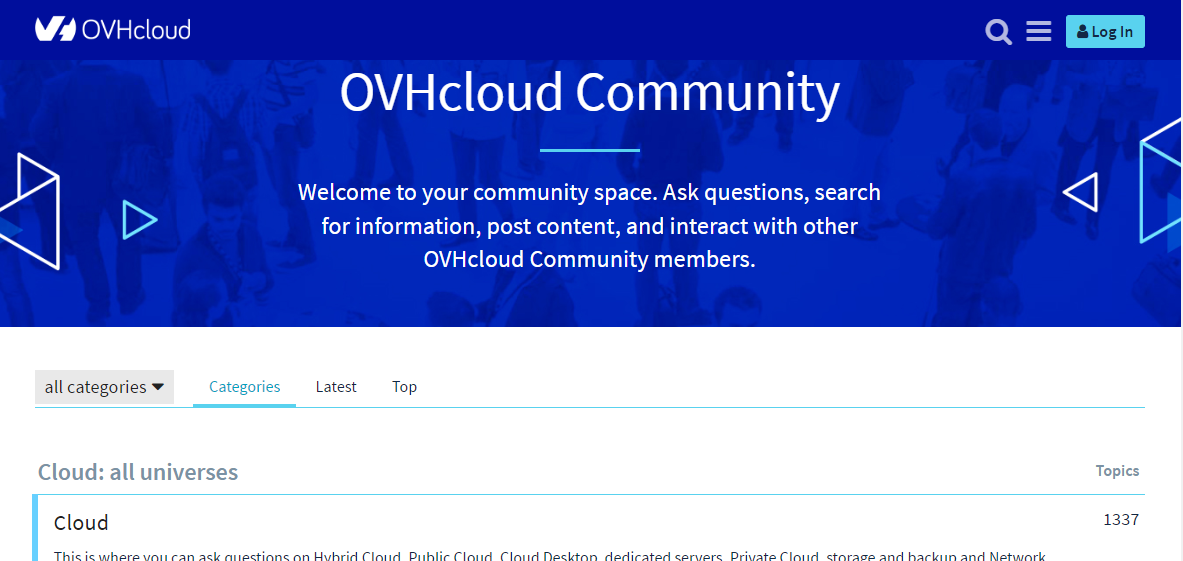1183x561 pixels.
Task: Switch to the Categories tab
Action: (244, 387)
